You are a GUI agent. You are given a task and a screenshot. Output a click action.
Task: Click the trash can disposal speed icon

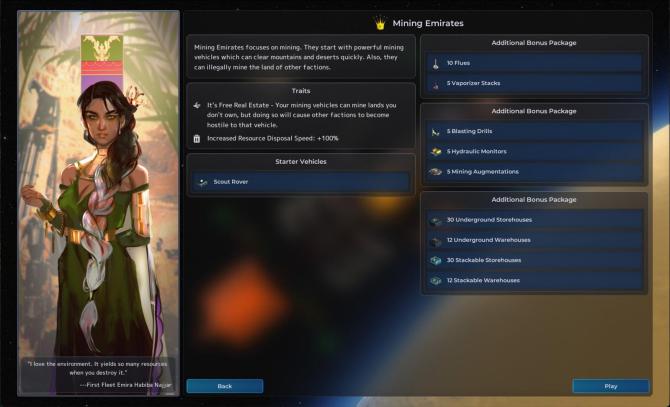point(197,139)
